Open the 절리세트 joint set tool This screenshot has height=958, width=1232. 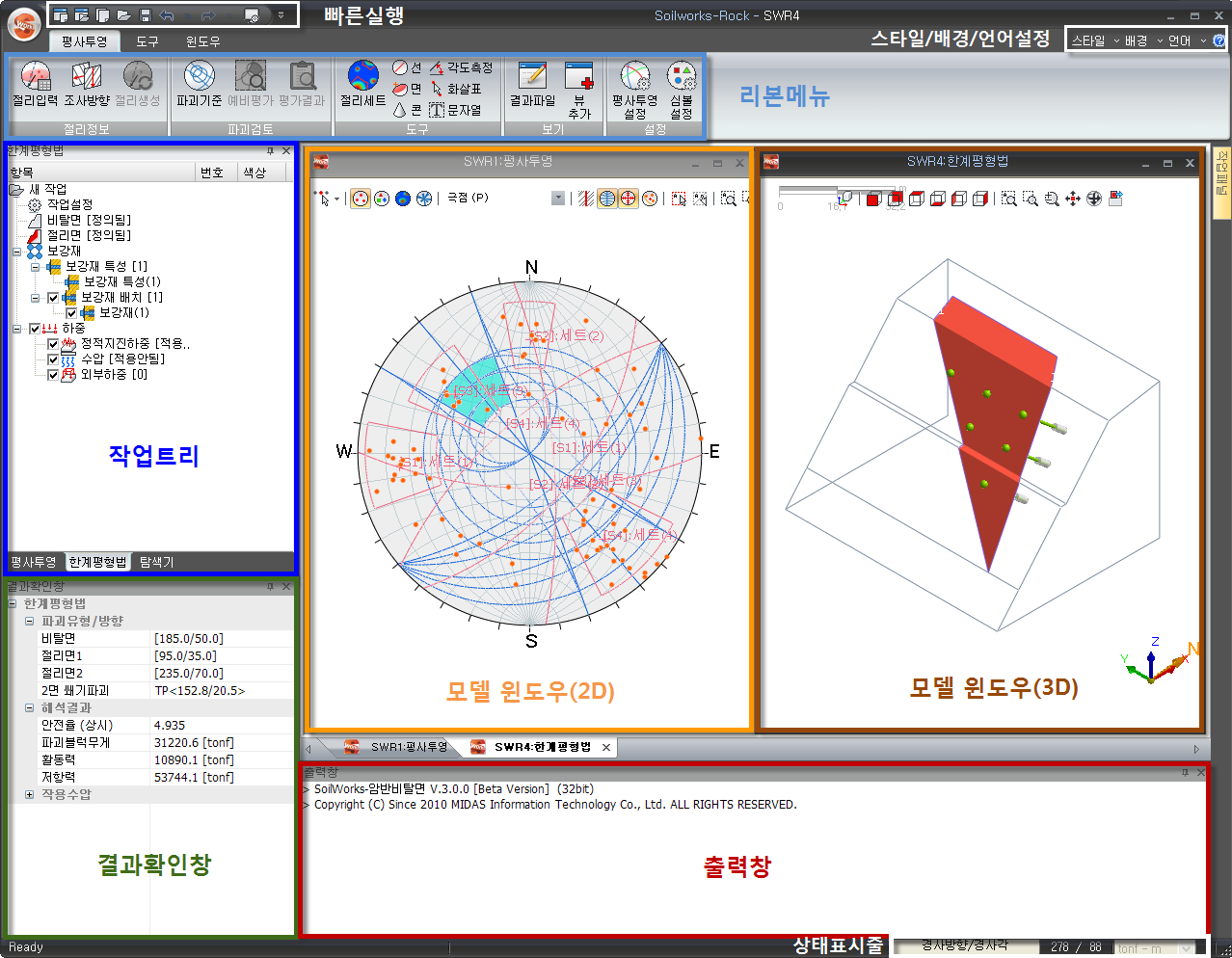pyautogui.click(x=363, y=83)
